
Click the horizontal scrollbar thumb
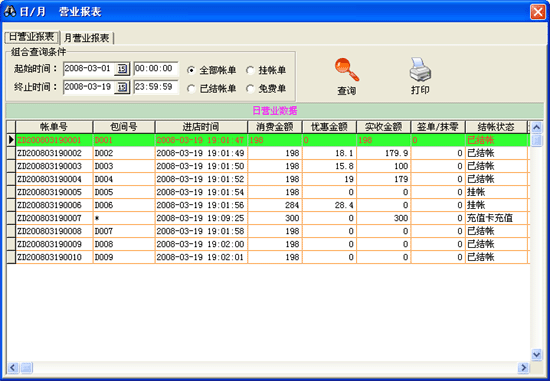tap(26, 368)
